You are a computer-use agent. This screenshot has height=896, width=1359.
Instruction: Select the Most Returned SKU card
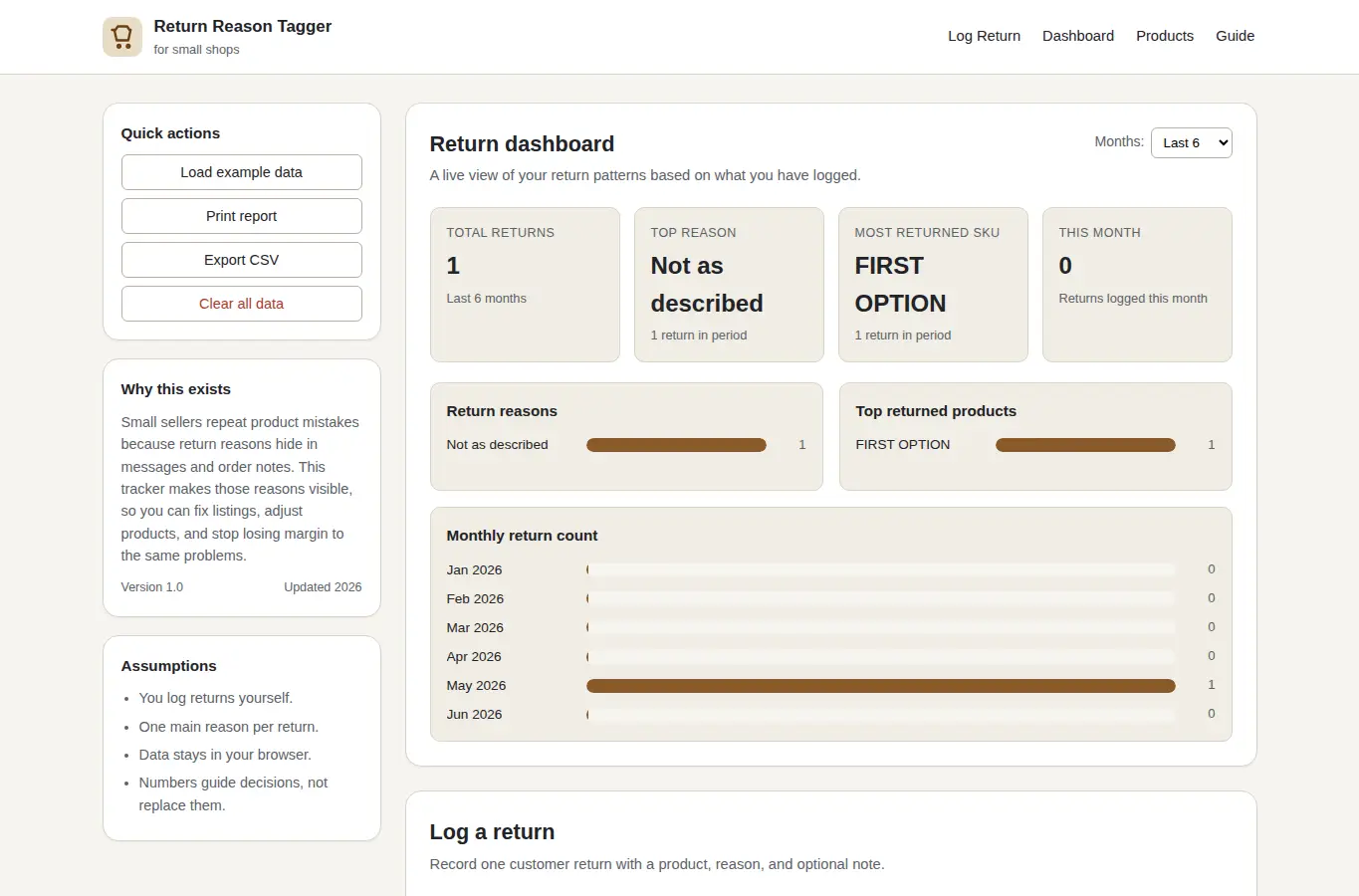[933, 285]
